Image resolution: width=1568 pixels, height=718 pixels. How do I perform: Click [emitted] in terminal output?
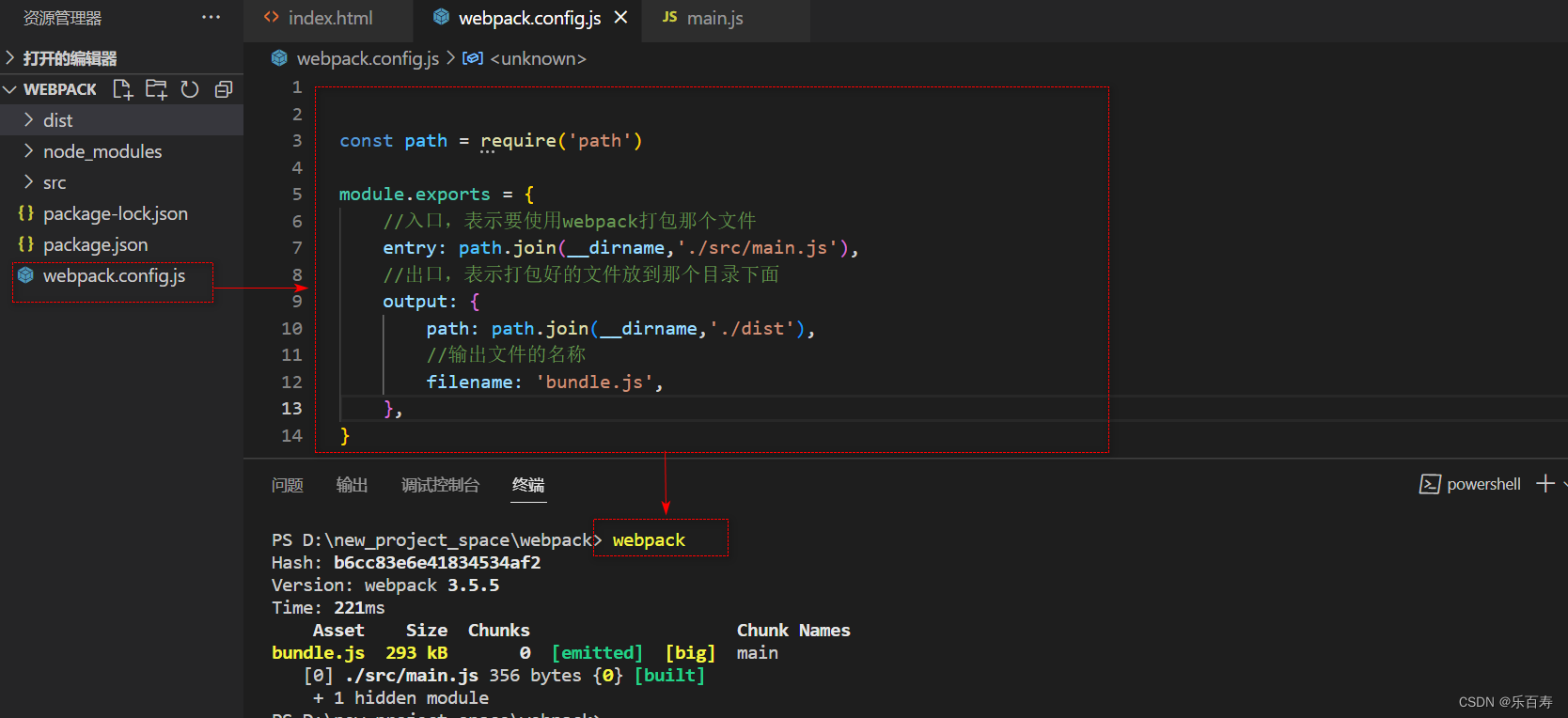click(598, 653)
